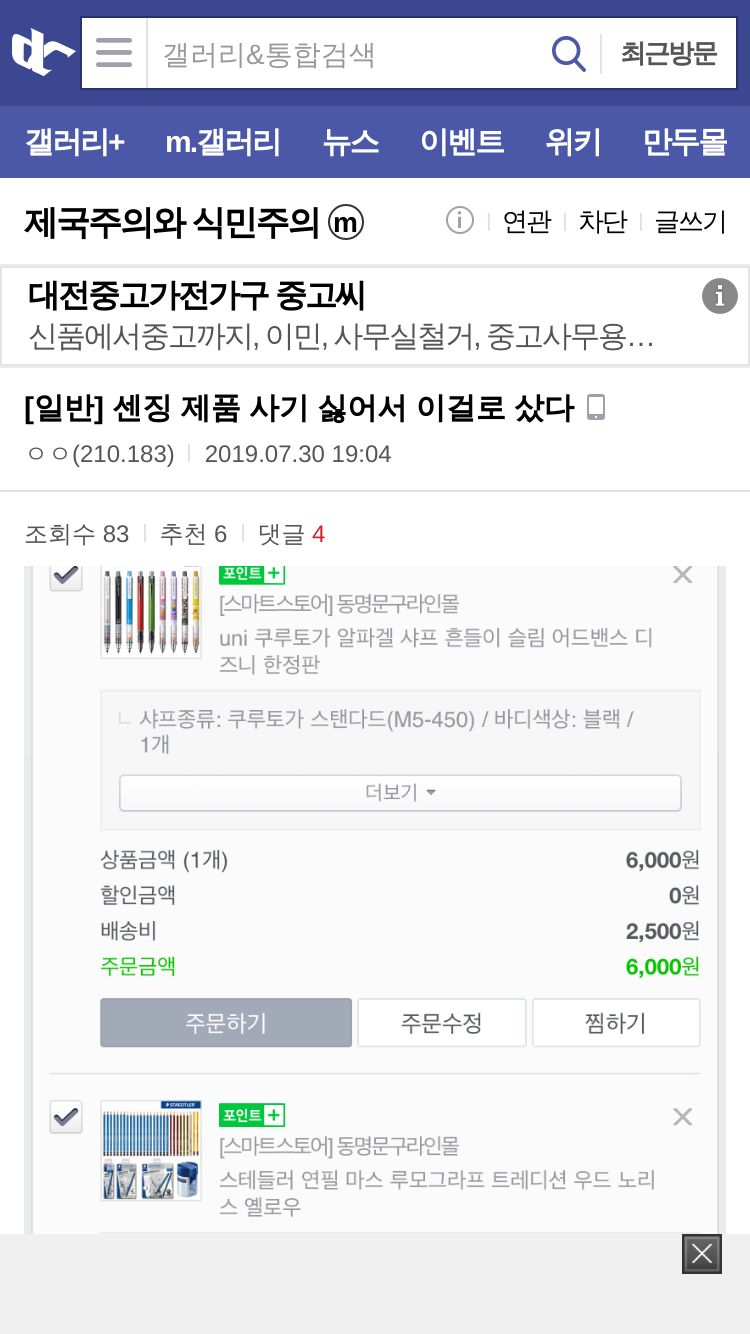Image resolution: width=750 pixels, height=1334 pixels.
Task: Click the mobile device icon beside post title
Action: tap(596, 408)
